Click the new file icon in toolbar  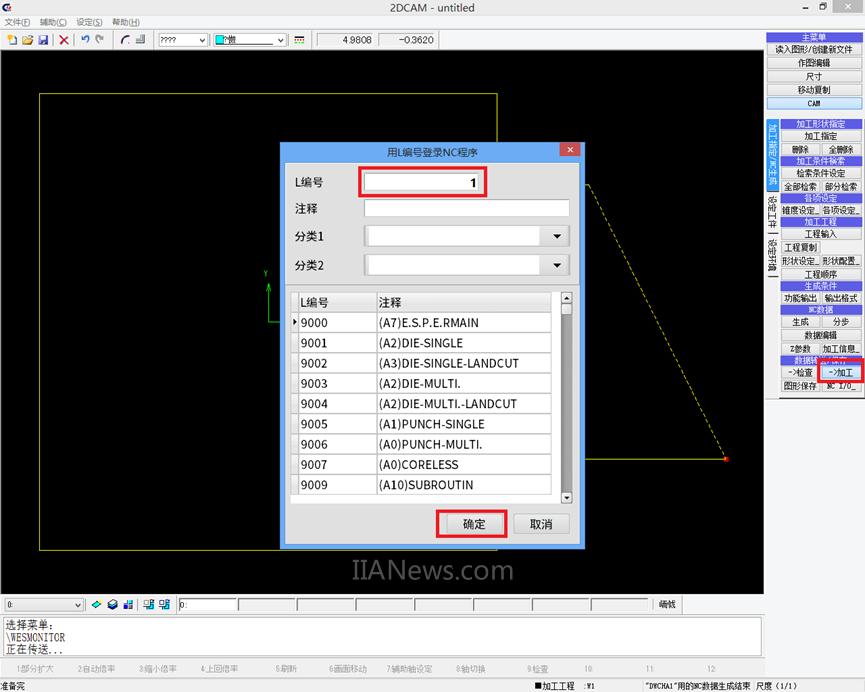12,40
